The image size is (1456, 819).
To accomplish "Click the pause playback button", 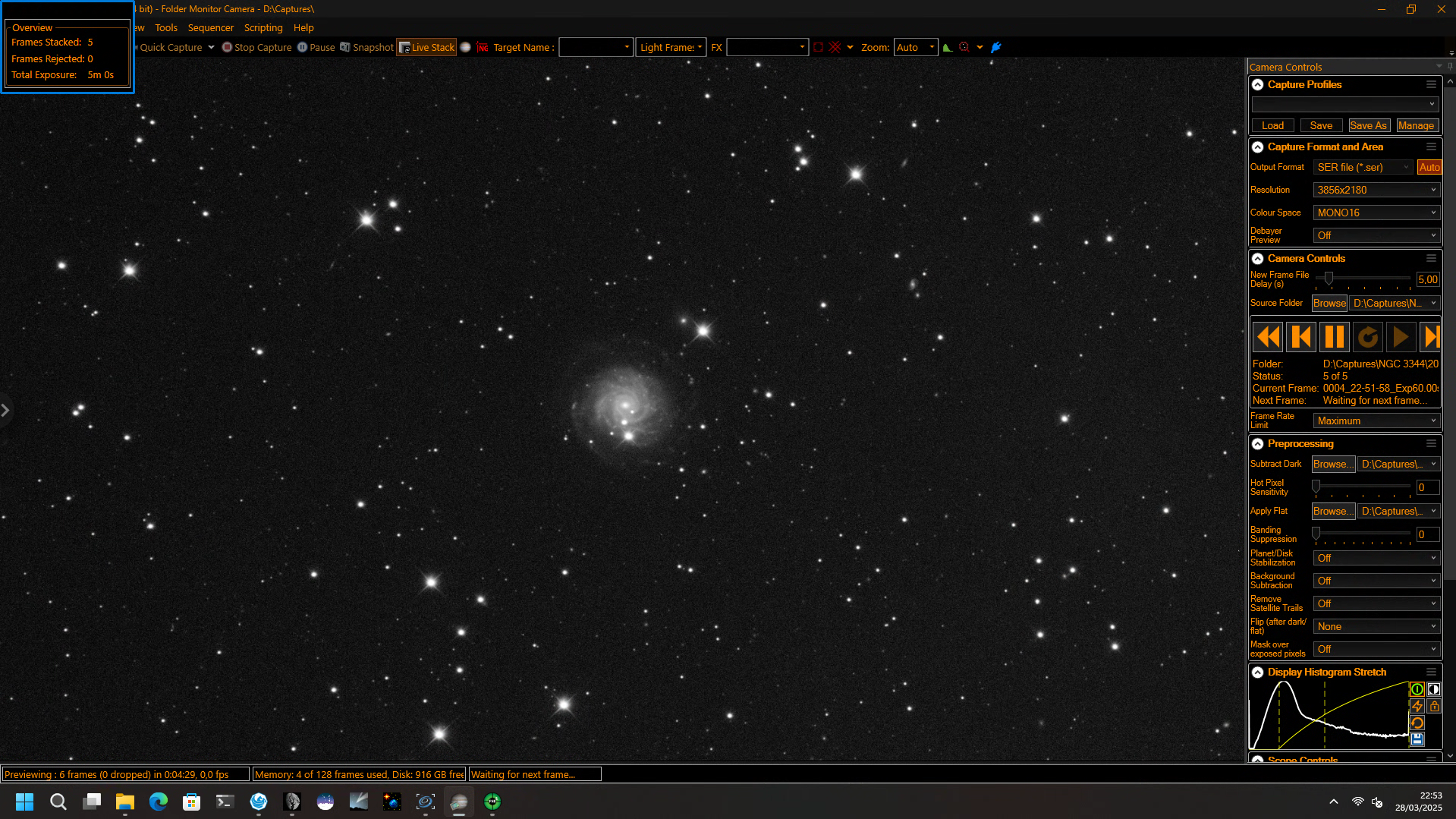I will [1335, 336].
